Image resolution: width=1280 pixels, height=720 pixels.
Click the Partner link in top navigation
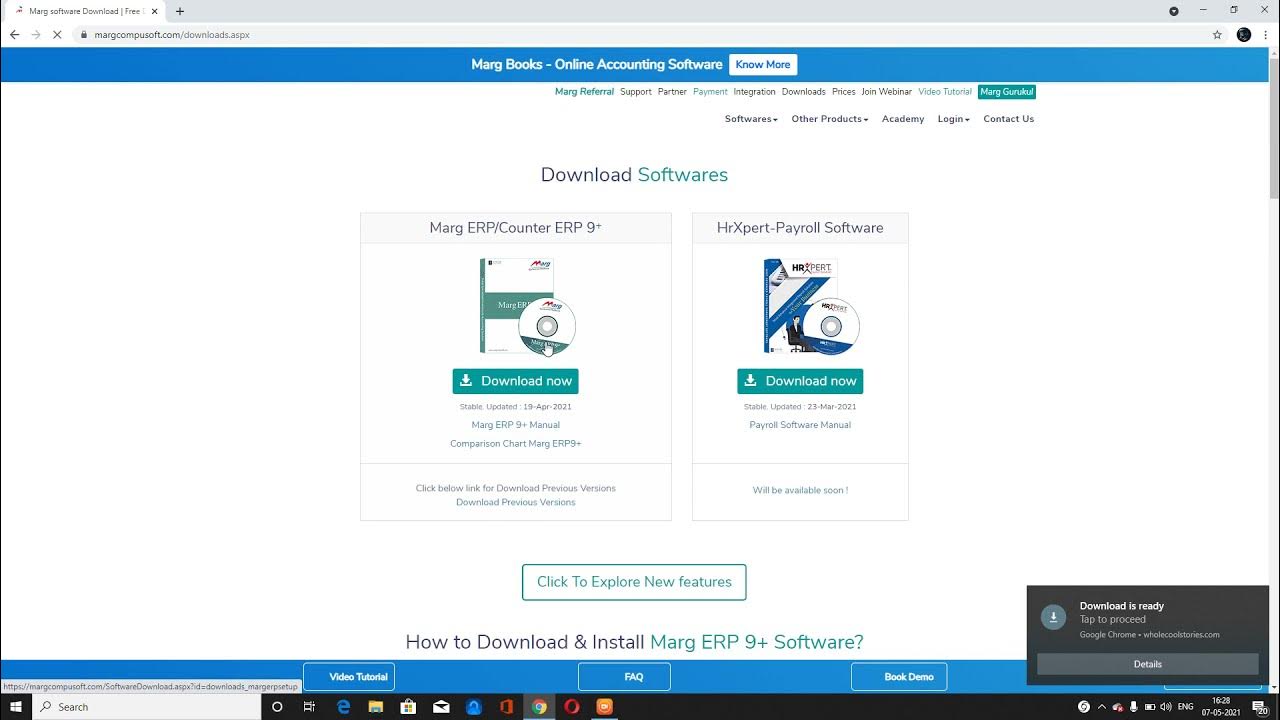coord(672,92)
